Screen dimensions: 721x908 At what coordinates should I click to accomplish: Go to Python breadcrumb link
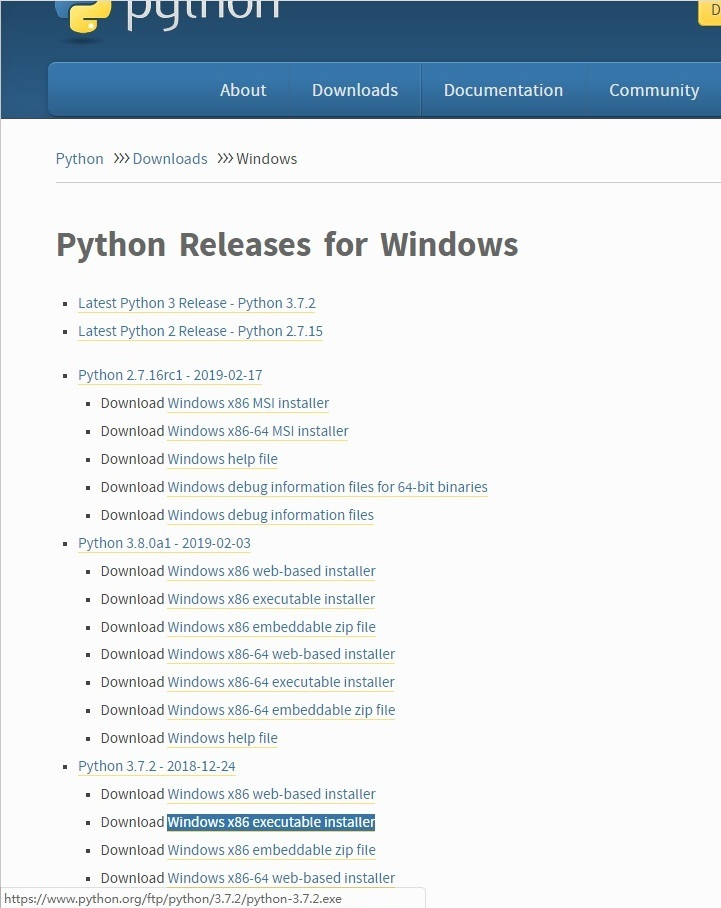[79, 159]
